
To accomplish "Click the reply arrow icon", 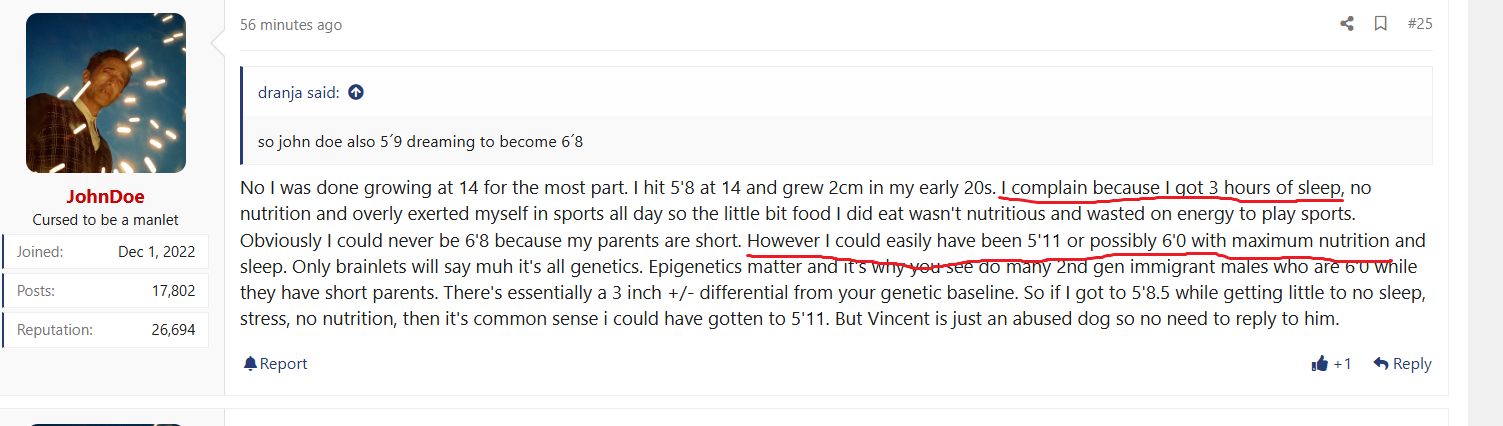I will tap(1381, 364).
